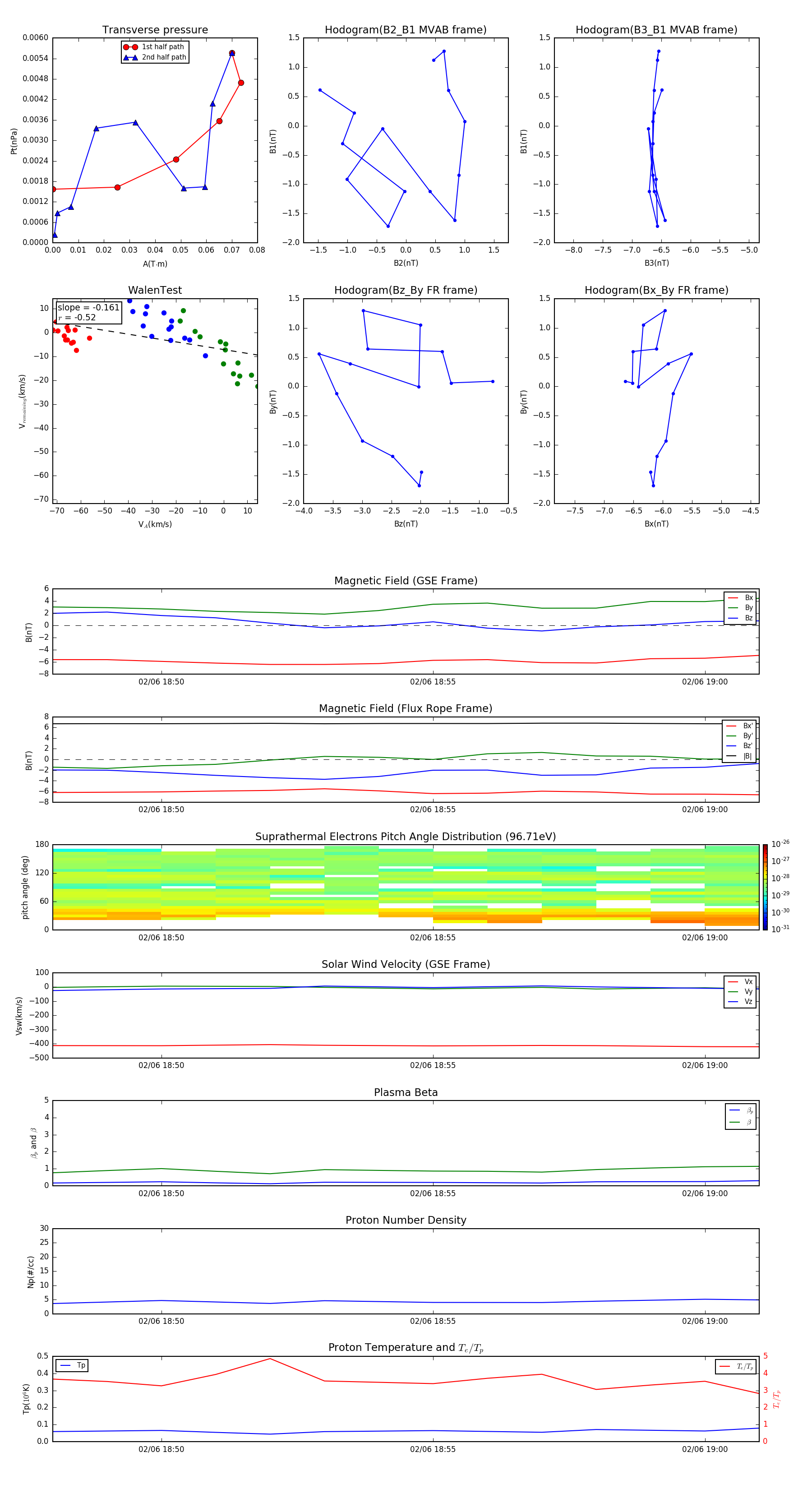Screen dimensions: 812x1489
Task: Click '02/06 18:50' tick under Plasma Beta plot
Action: point(161,1193)
